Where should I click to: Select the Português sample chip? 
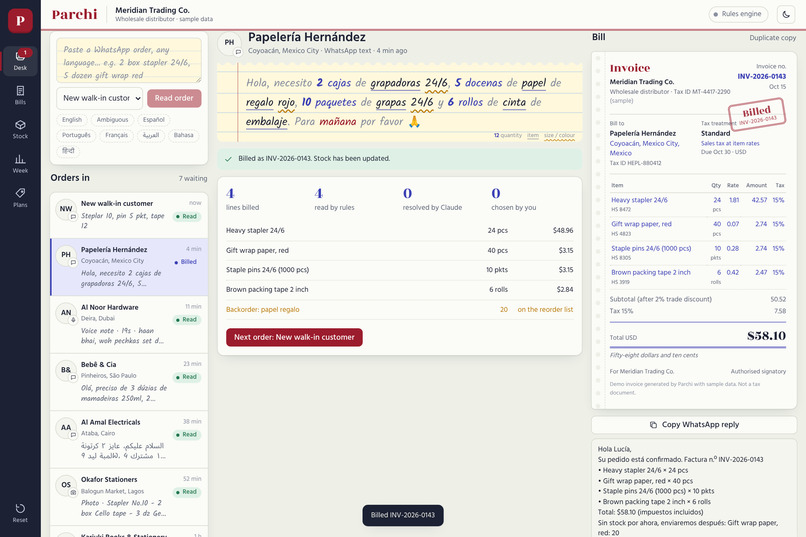[x=76, y=135]
